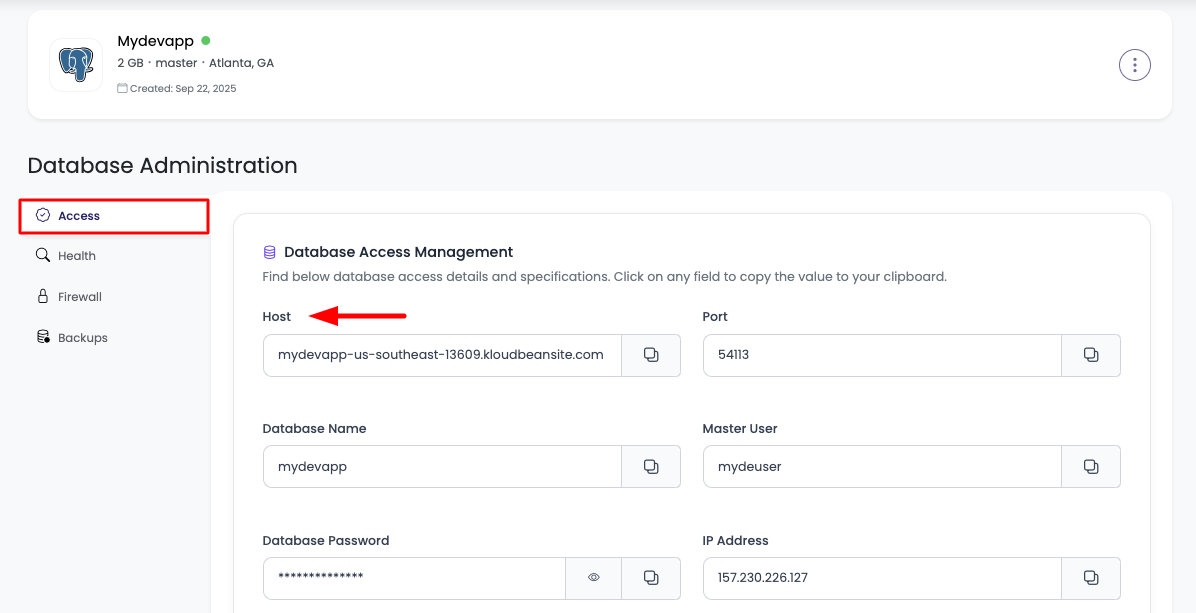Click the PostgreSQL elephant logo
The image size is (1196, 613).
point(75,64)
